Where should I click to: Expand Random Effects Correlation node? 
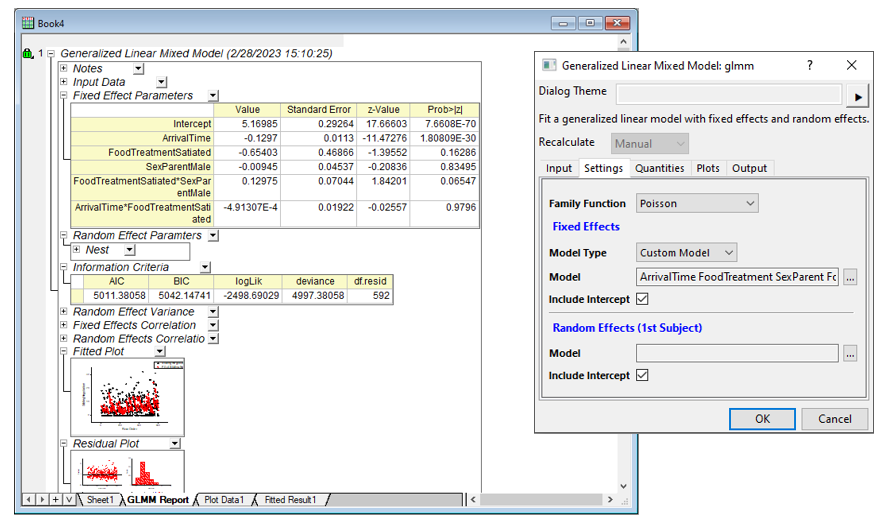[64, 339]
